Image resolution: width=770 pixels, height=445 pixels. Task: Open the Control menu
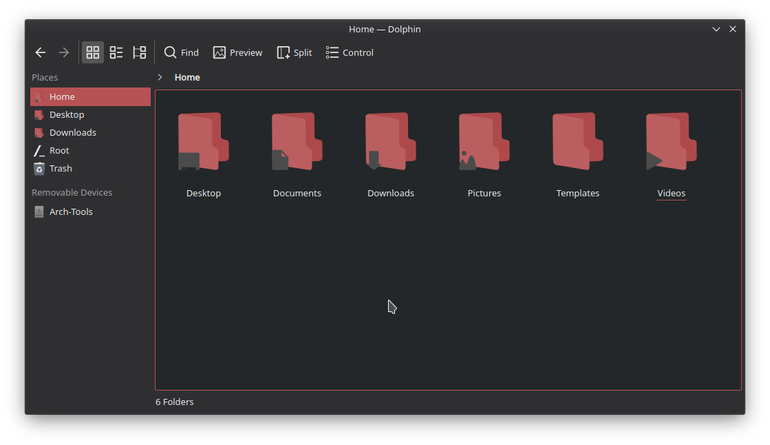pos(350,53)
